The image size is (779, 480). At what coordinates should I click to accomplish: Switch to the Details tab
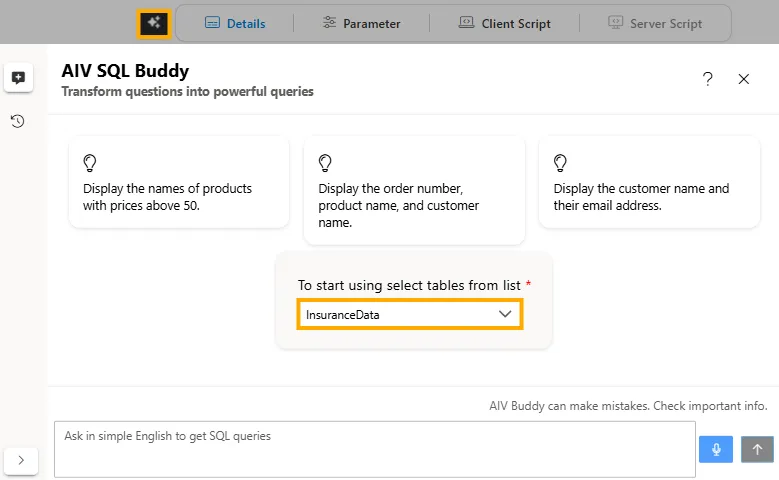coord(235,23)
